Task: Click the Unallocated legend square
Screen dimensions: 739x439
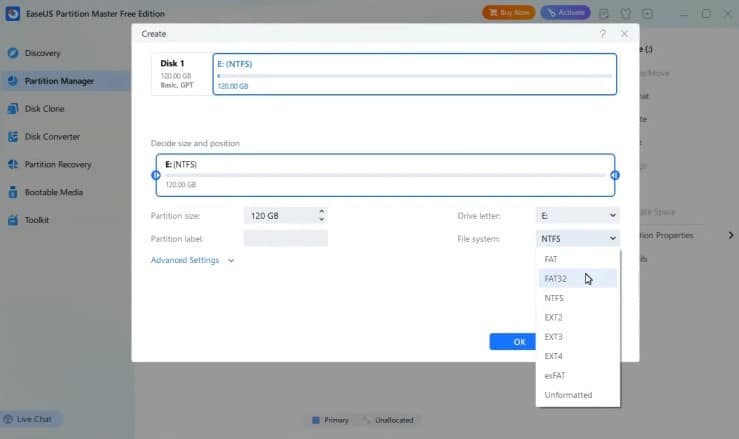Action: click(x=367, y=420)
